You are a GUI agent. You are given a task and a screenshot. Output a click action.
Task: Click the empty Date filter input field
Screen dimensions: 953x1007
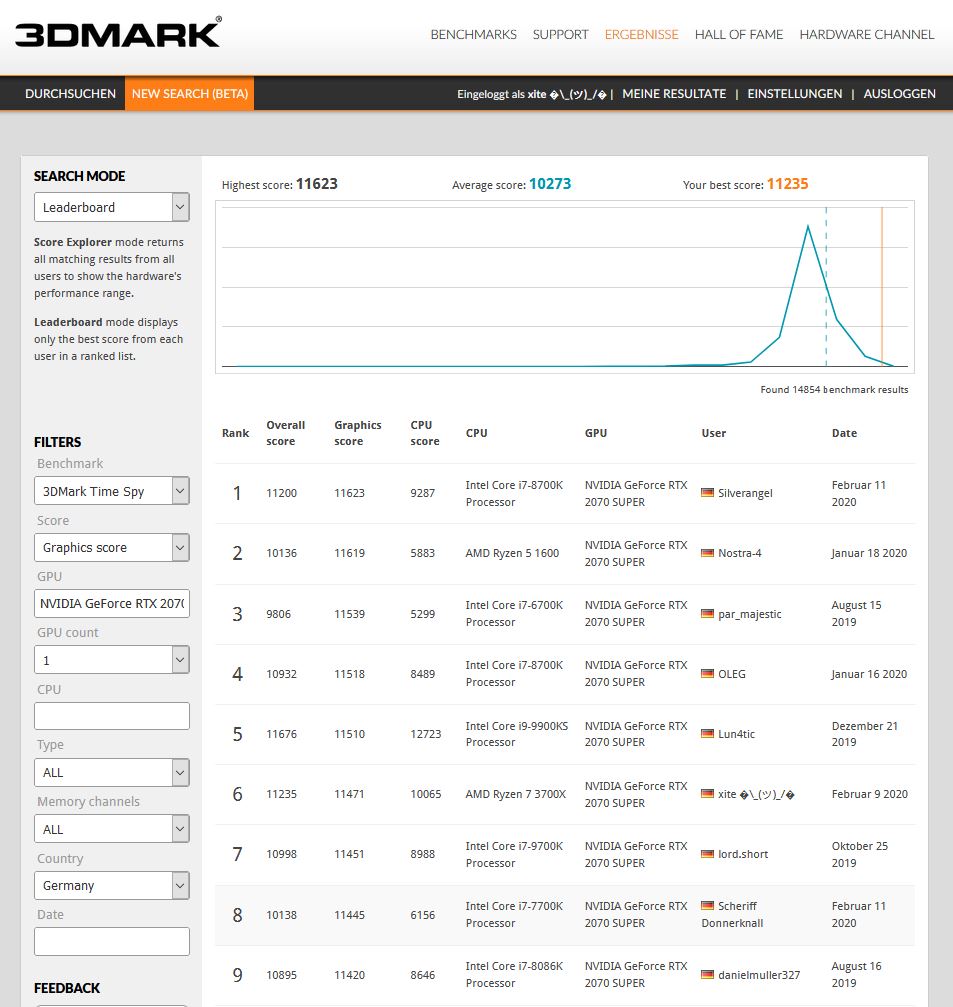[x=112, y=941]
